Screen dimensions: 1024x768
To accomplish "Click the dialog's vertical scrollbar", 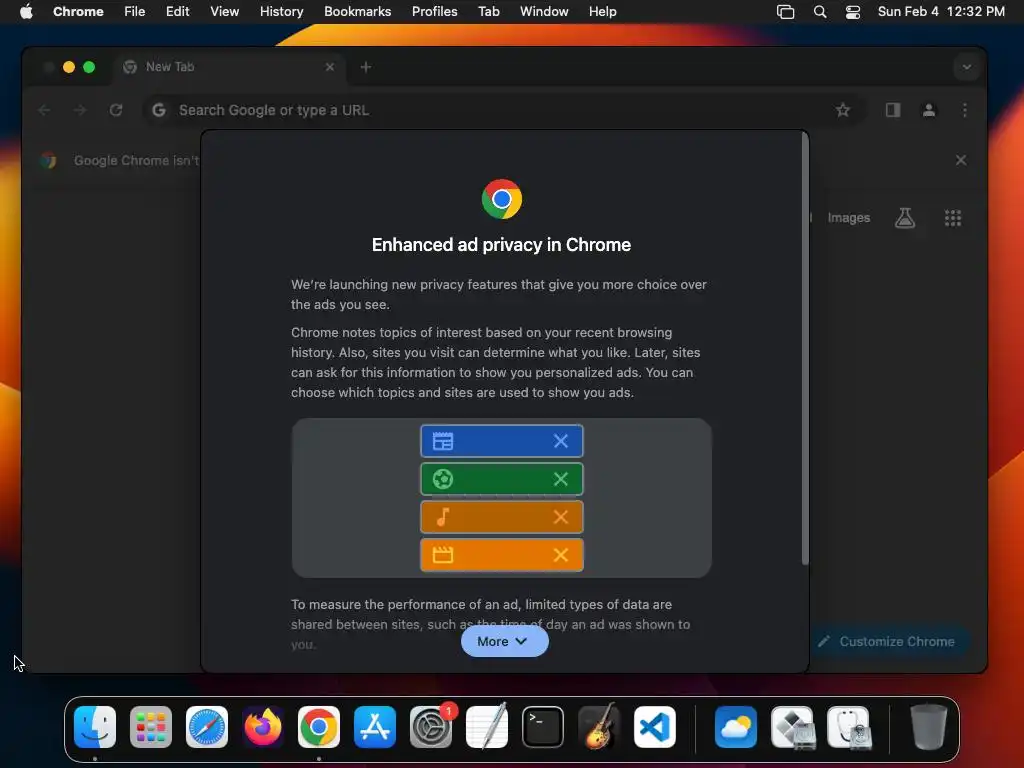I will point(805,349).
